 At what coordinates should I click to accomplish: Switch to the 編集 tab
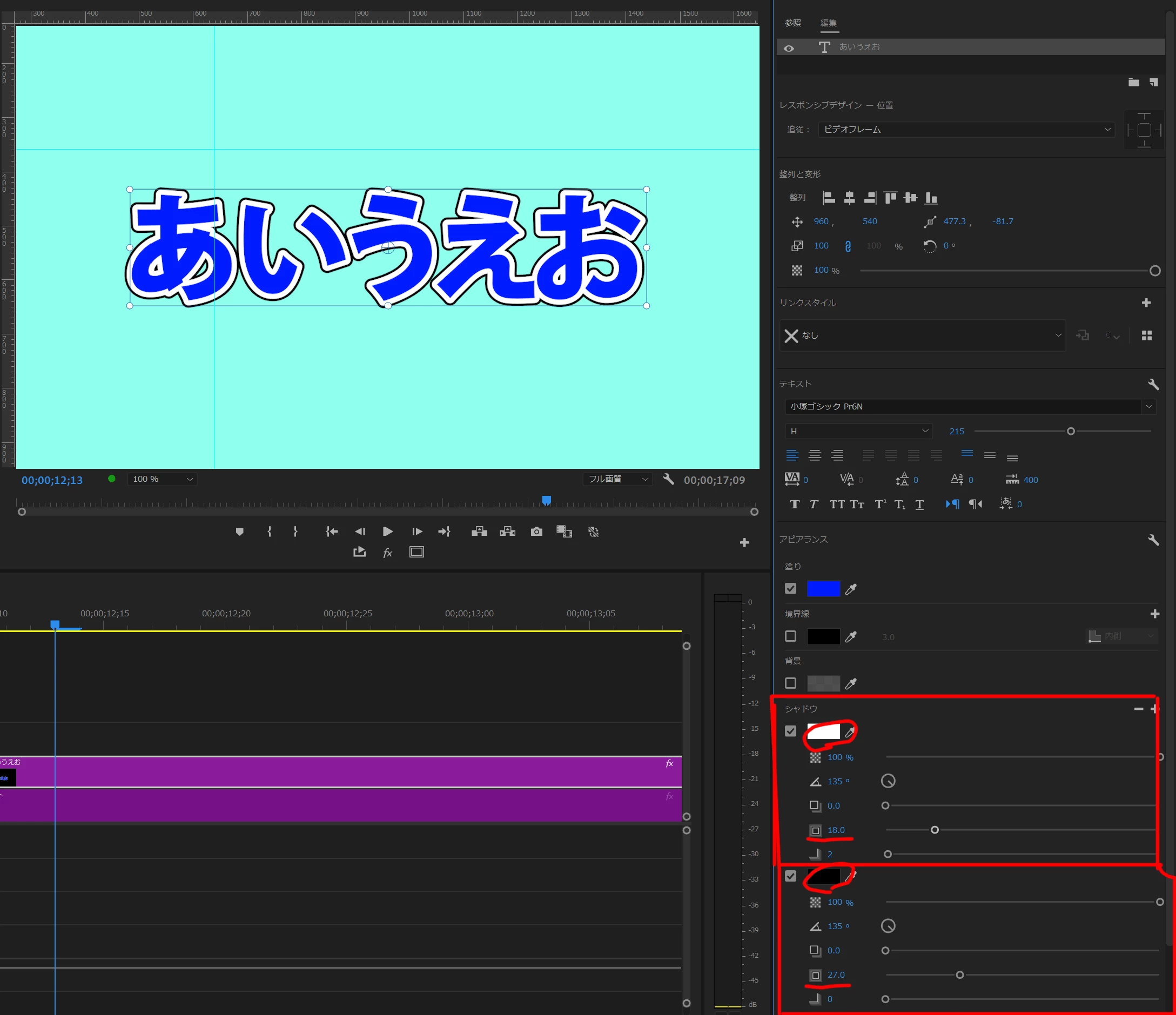(828, 23)
